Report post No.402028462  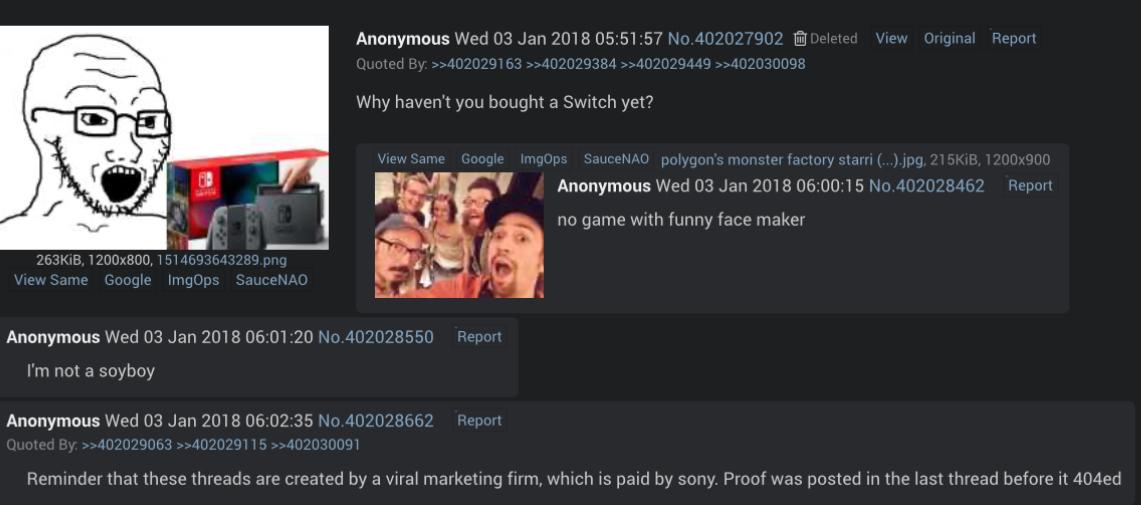1030,185
